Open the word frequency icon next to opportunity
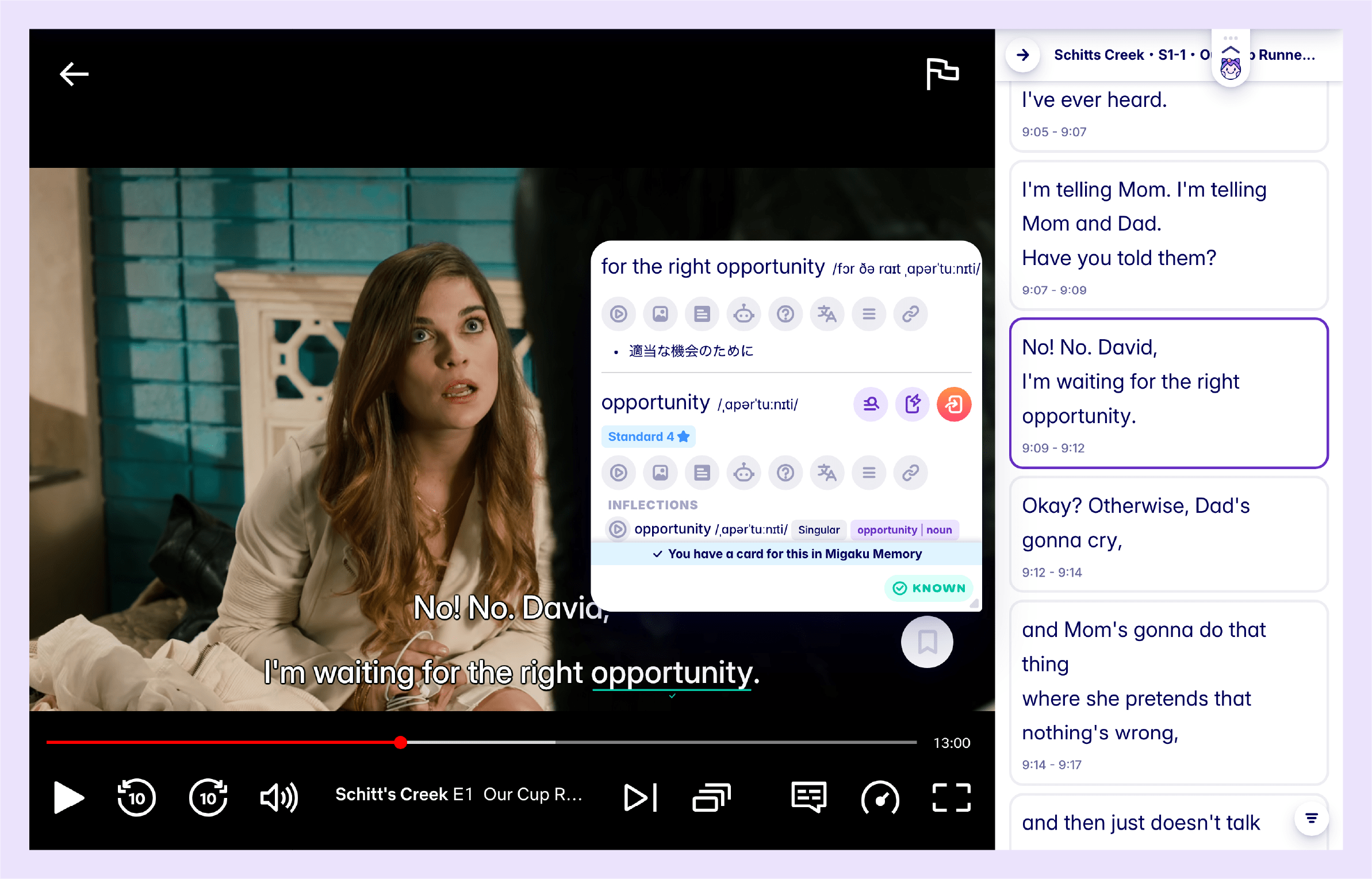This screenshot has width=1372, height=879. (x=871, y=404)
